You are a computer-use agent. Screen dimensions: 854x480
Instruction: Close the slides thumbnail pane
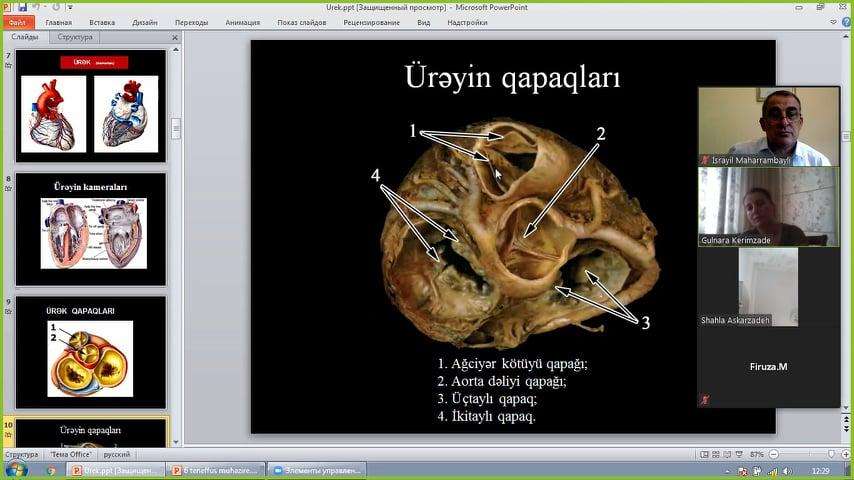175,38
